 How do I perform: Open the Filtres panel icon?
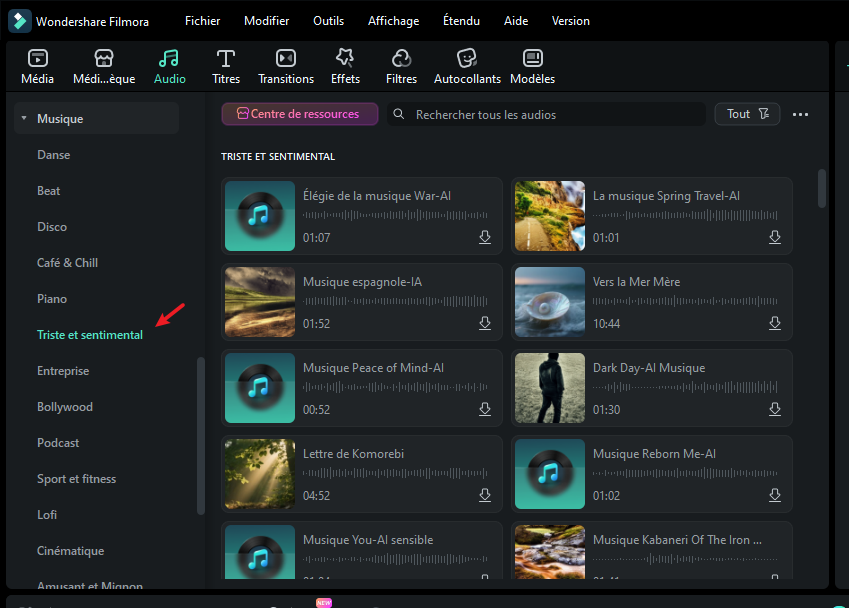coord(401,59)
